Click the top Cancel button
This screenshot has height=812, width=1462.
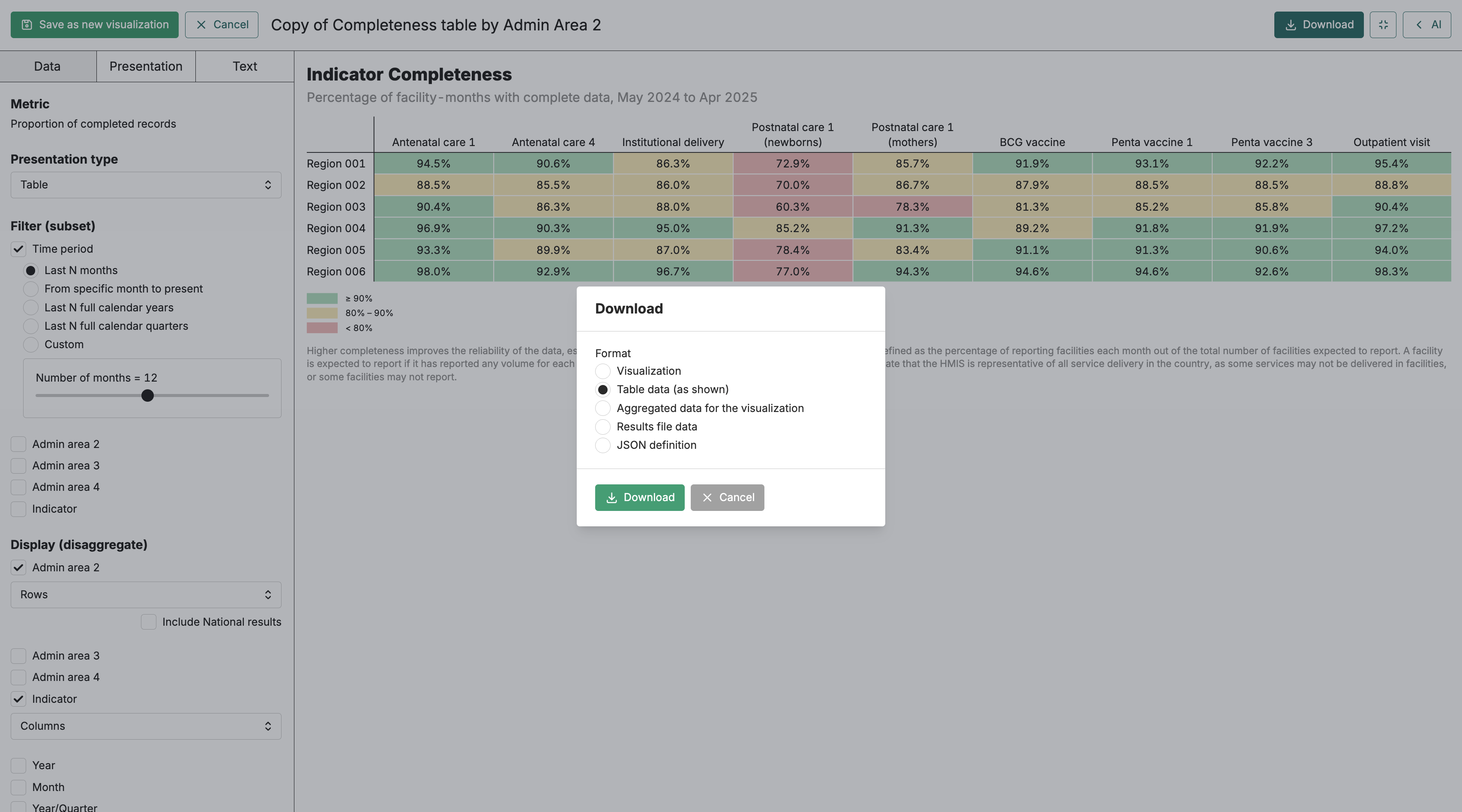tap(222, 25)
